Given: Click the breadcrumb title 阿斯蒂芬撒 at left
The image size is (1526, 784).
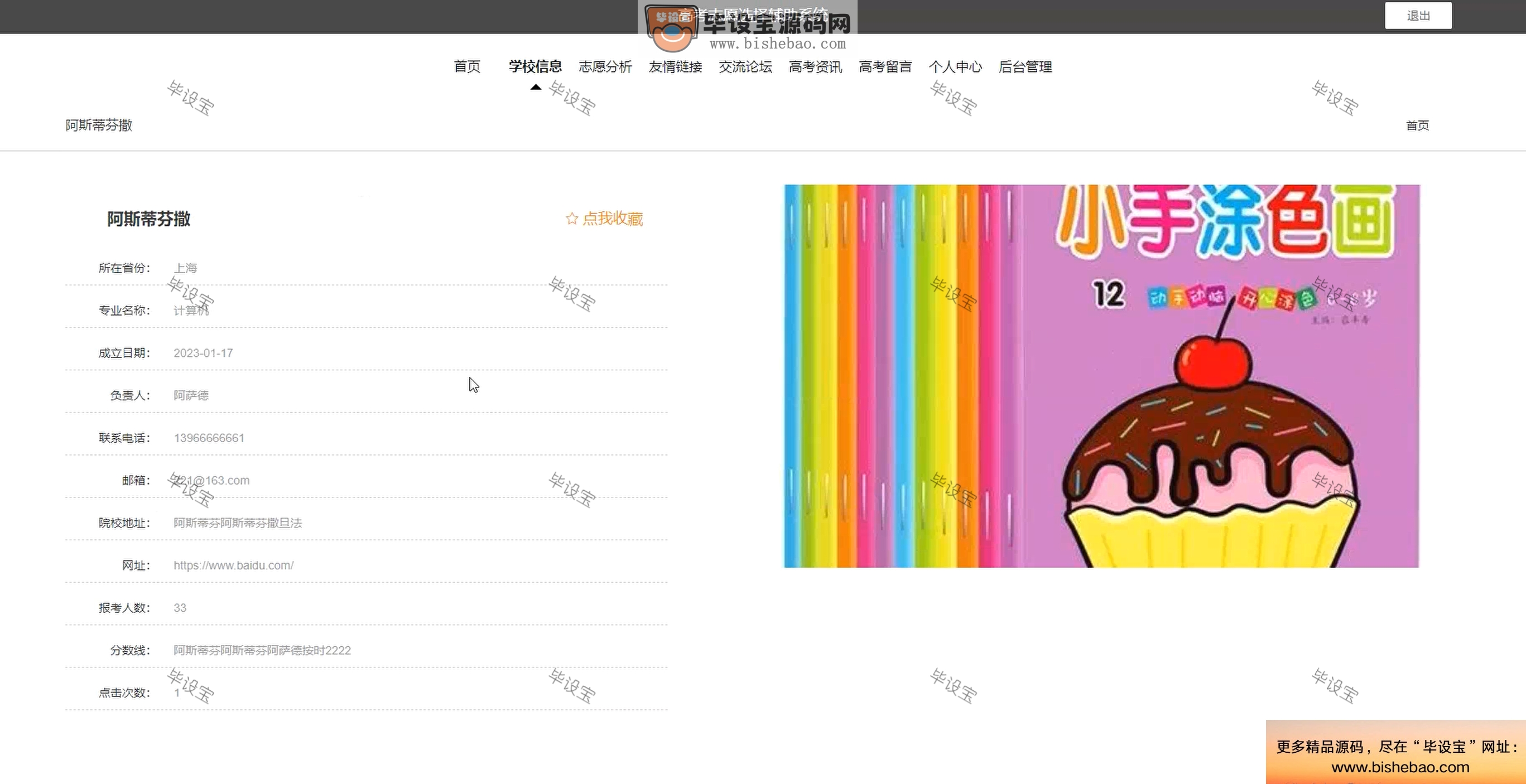Looking at the screenshot, I should (x=99, y=125).
